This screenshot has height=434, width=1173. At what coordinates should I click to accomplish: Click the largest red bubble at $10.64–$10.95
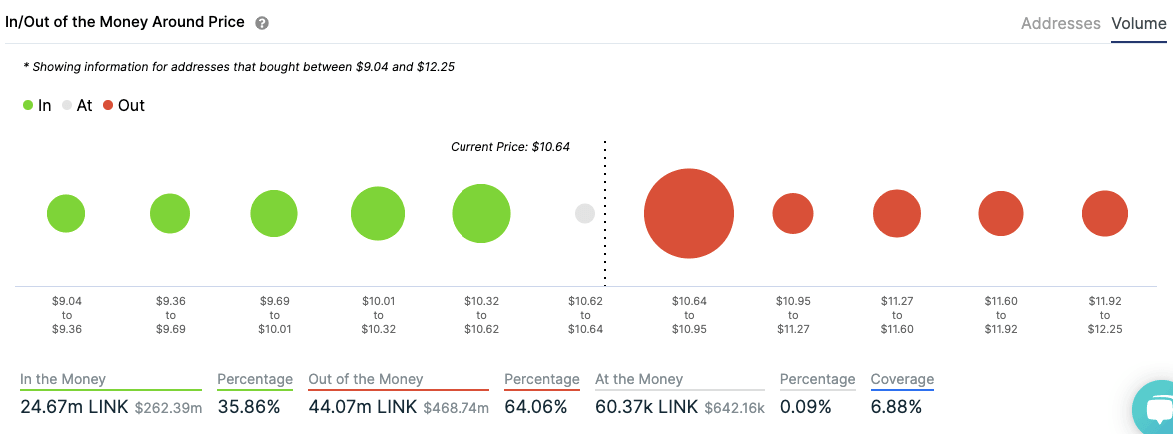pyautogui.click(x=688, y=214)
